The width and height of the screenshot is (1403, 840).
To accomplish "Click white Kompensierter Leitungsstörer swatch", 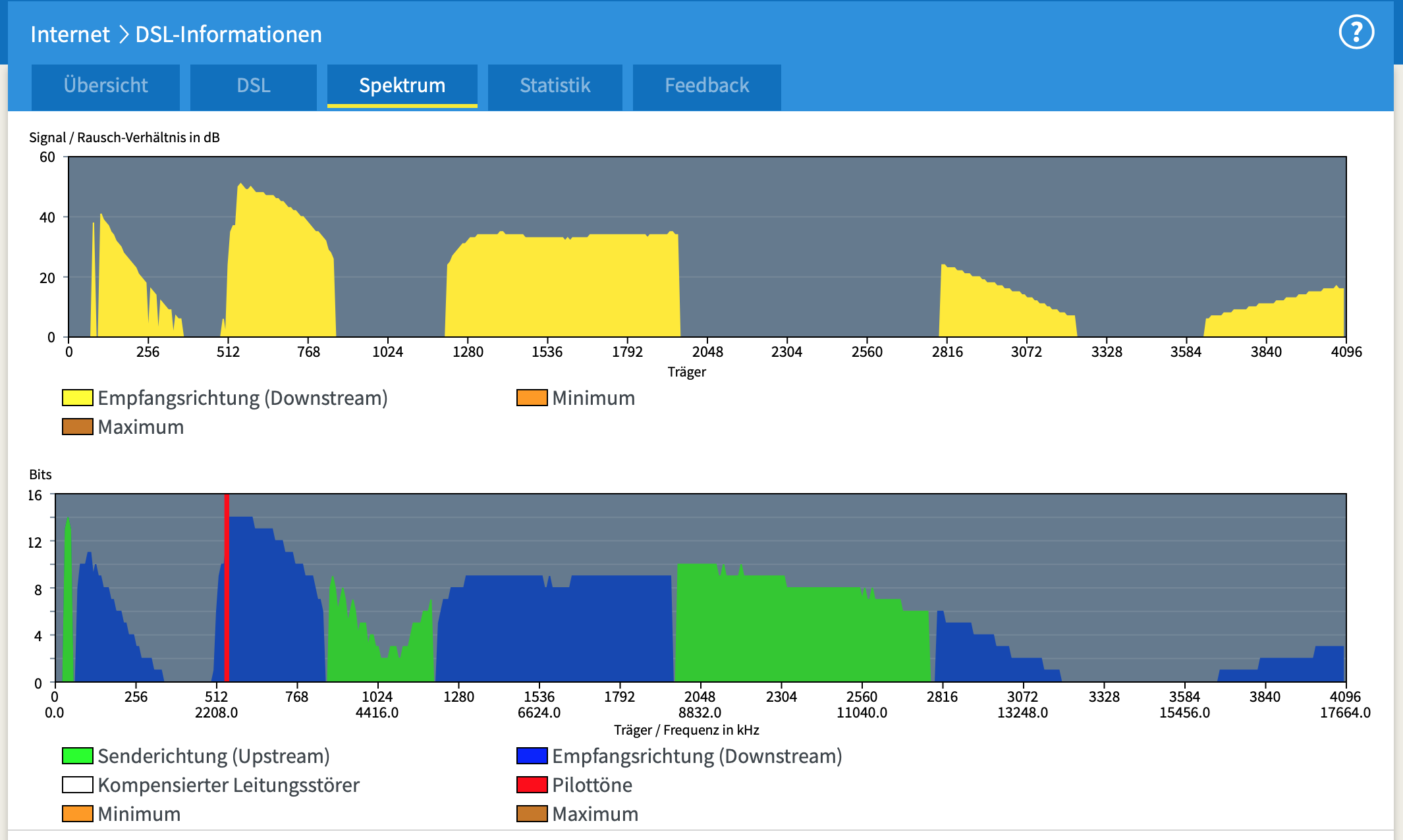I will pos(77,785).
